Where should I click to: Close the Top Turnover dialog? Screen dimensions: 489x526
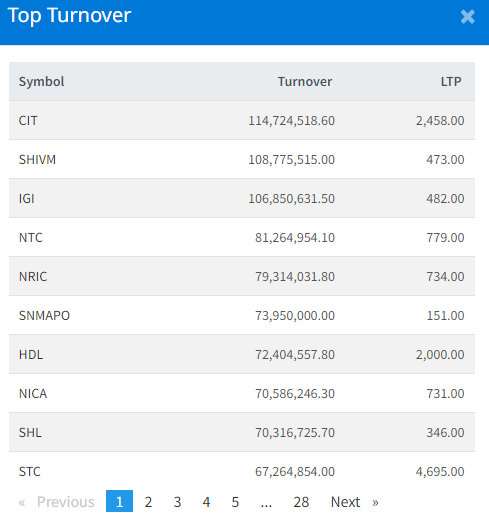[468, 16]
